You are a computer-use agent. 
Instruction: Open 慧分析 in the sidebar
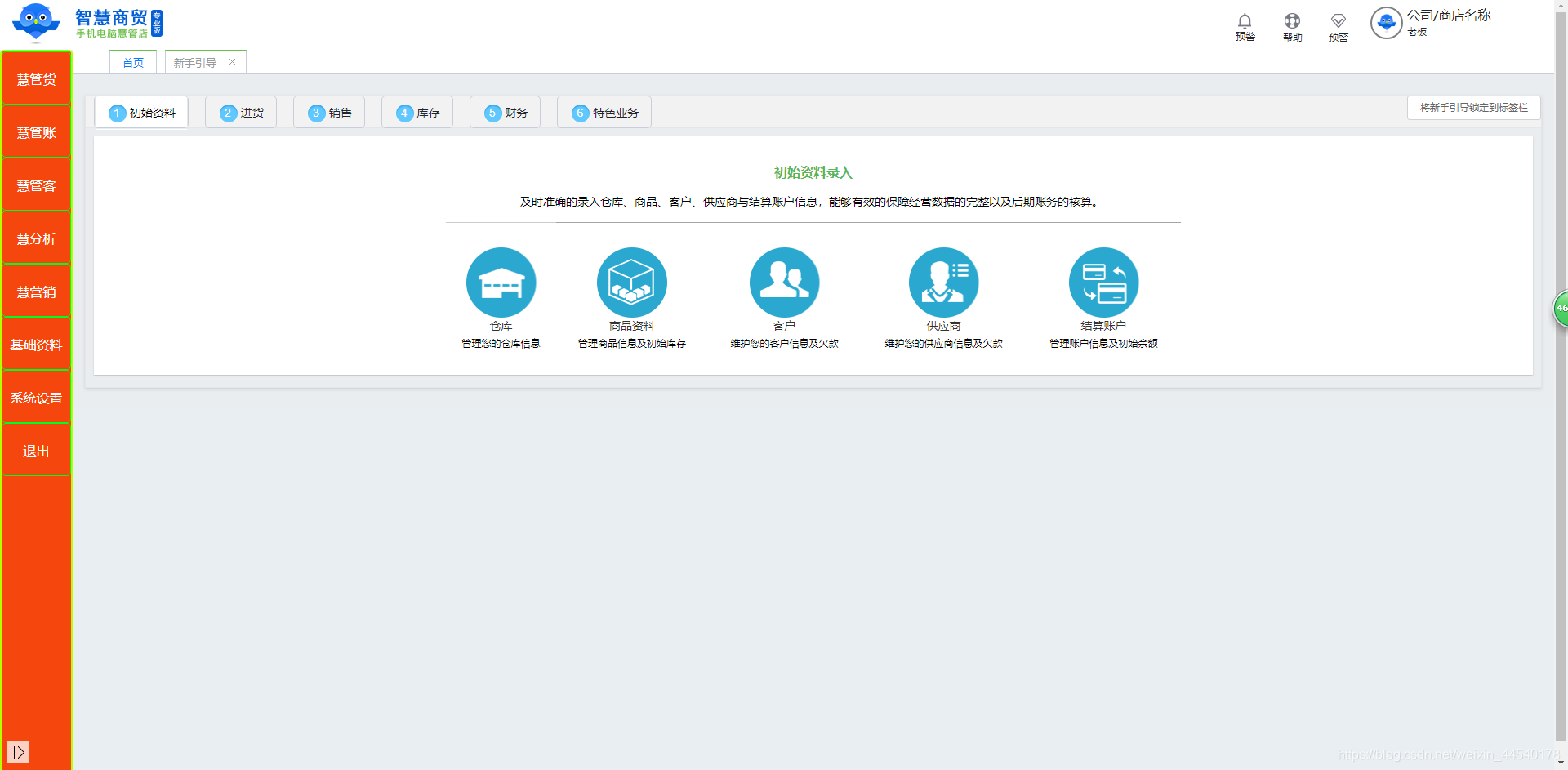click(x=37, y=238)
